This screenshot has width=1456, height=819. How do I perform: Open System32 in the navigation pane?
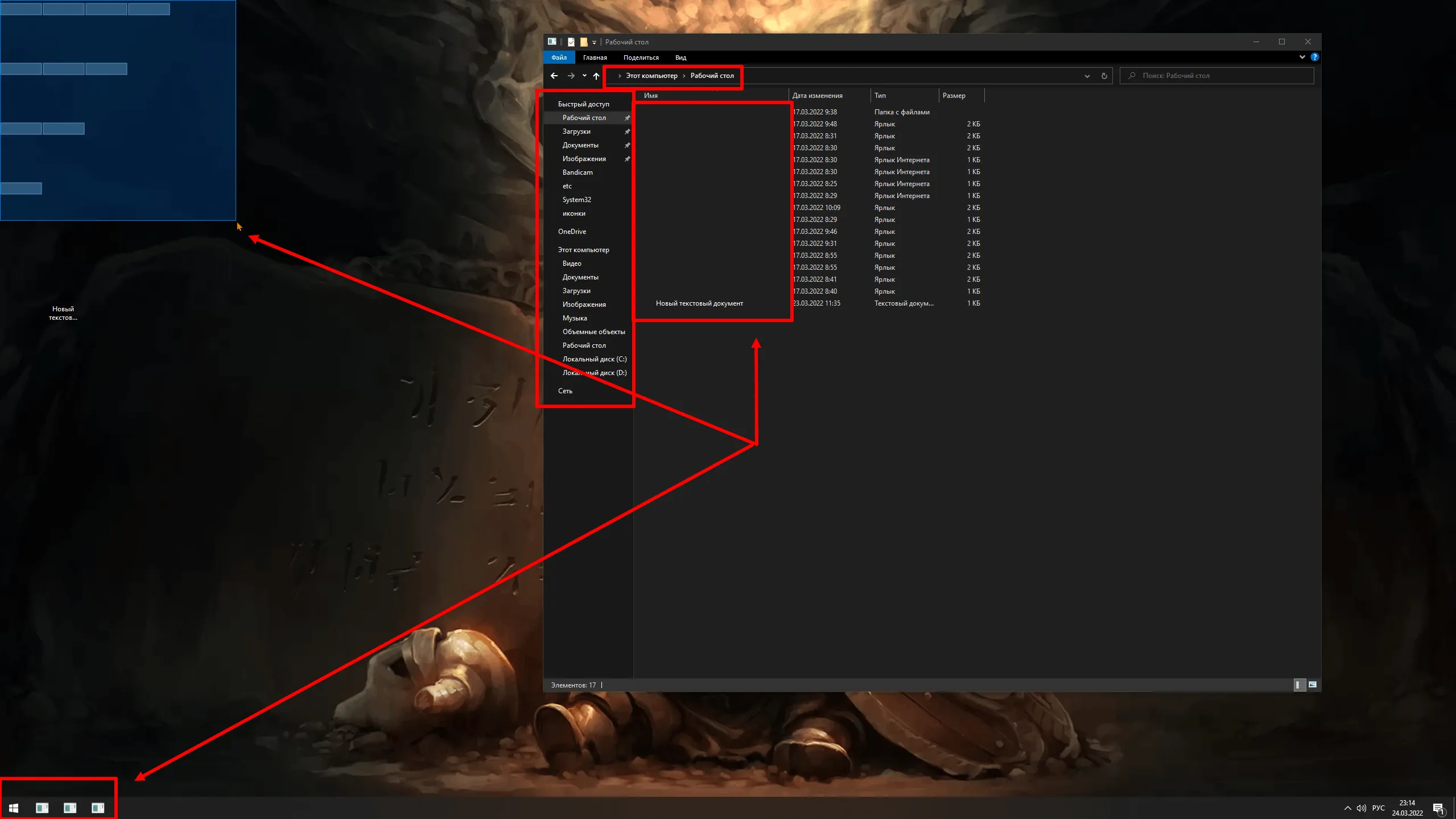[576, 200]
